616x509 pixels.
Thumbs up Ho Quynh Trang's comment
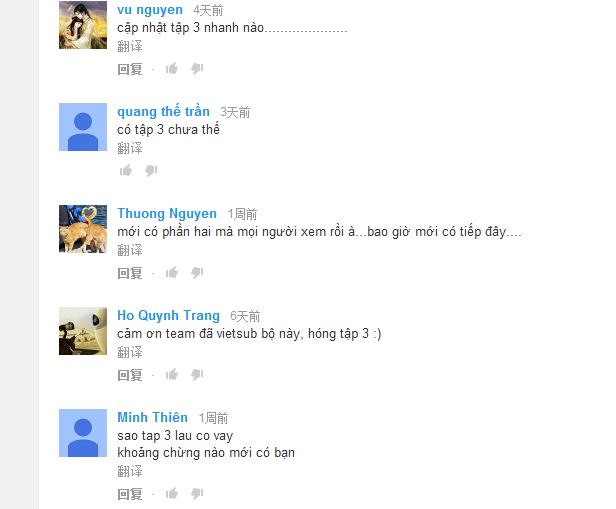tap(172, 375)
